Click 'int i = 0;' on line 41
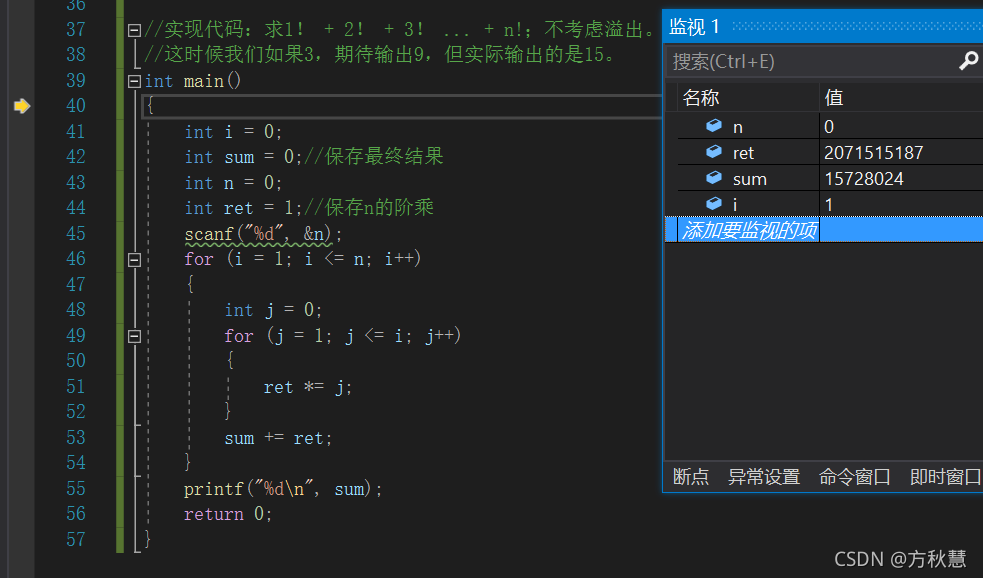The width and height of the screenshot is (983, 578). [x=233, y=132]
